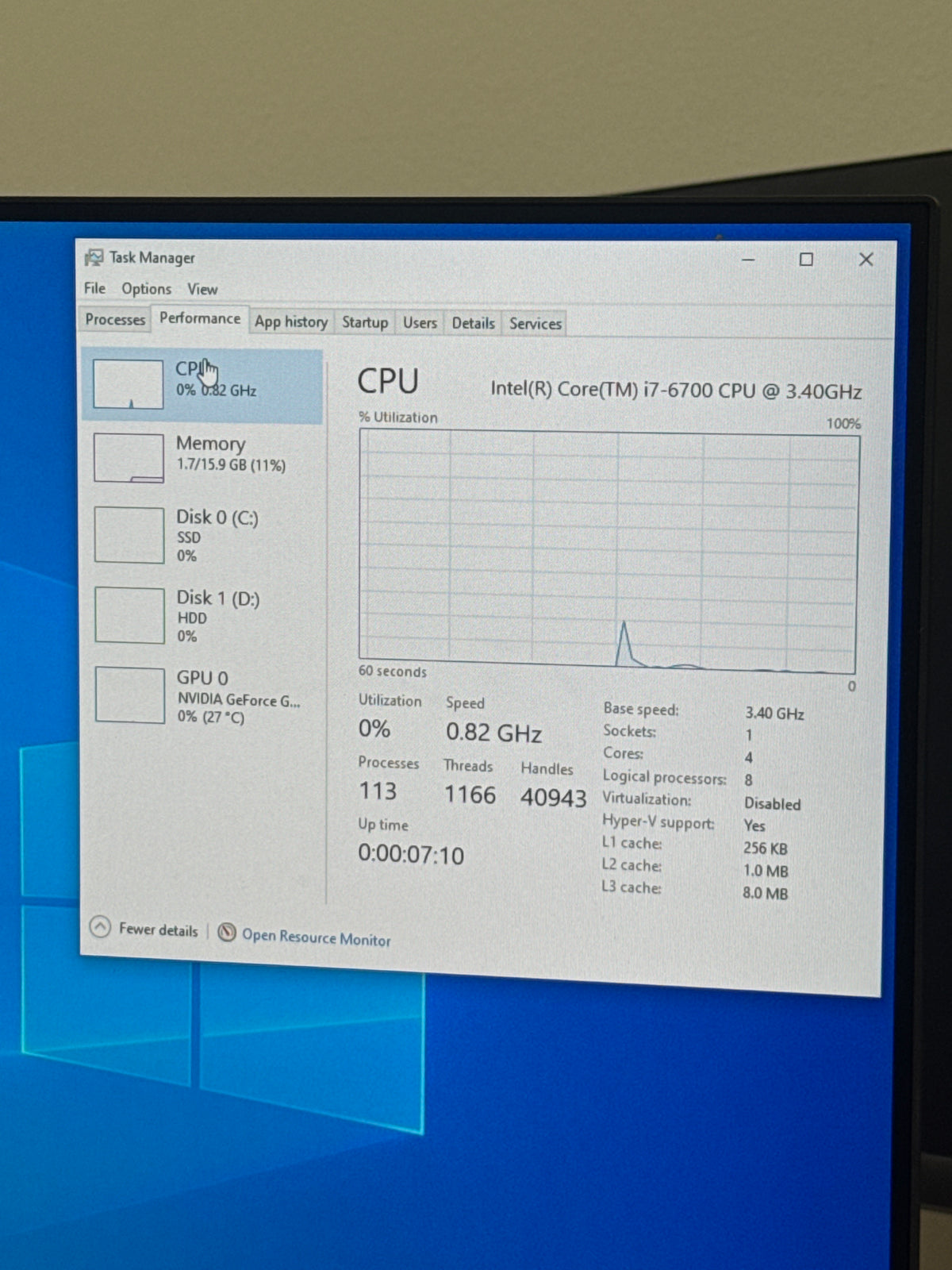Click the Intel(R) Core(TM) i7-6700 CPU title

(676, 391)
